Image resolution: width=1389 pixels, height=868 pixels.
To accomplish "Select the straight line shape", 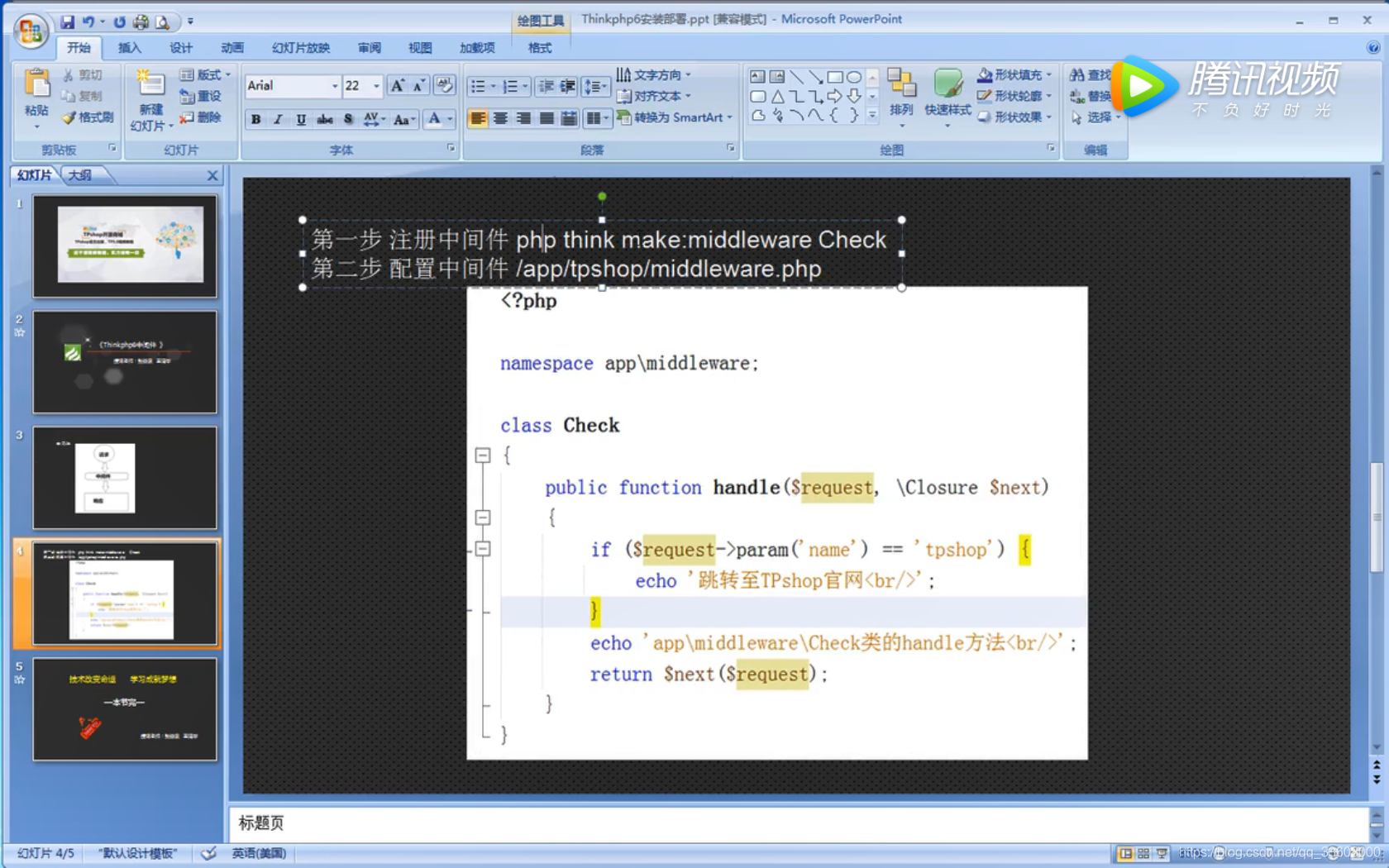I will coord(796,77).
